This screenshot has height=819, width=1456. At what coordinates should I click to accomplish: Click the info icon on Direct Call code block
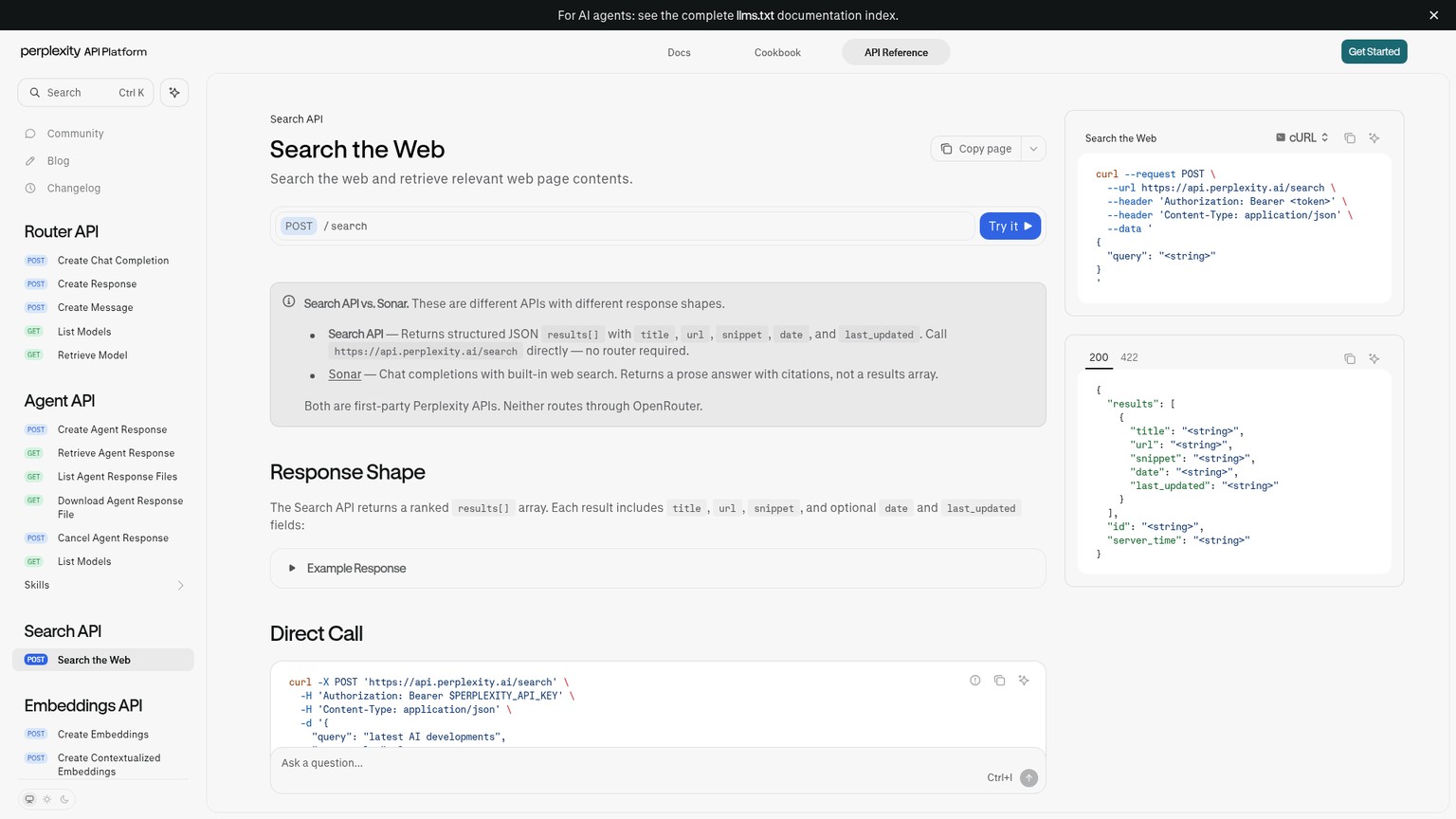coord(975,681)
